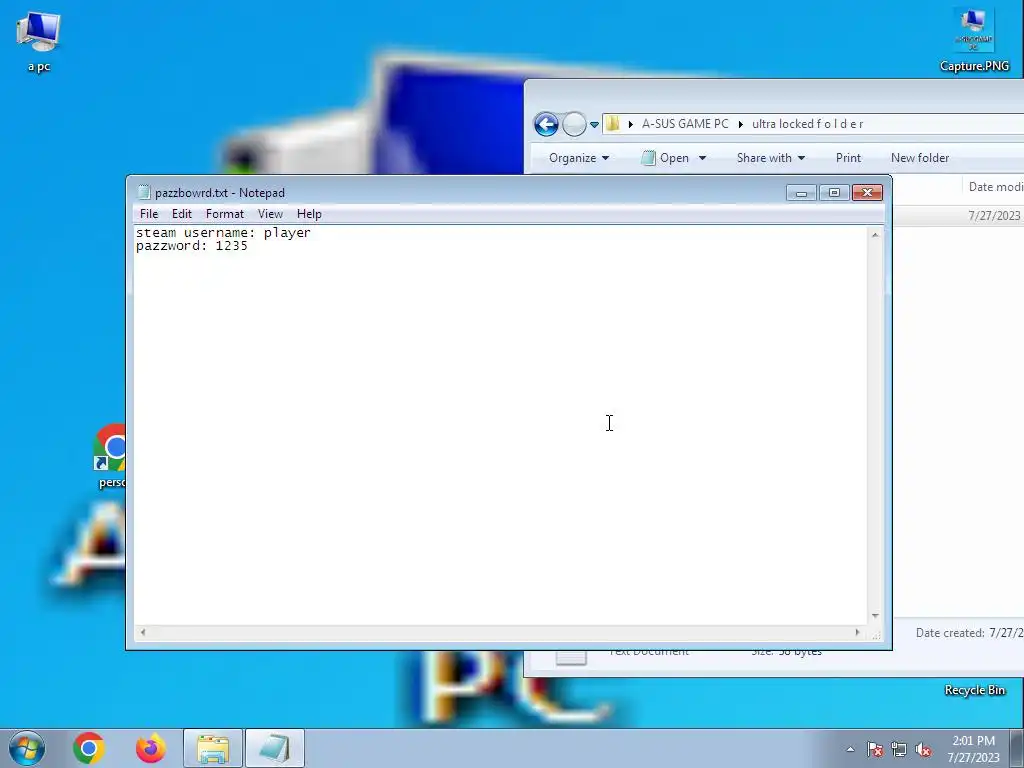1024x768 pixels.
Task: Open the Organize dropdown in Explorer
Action: click(x=579, y=158)
